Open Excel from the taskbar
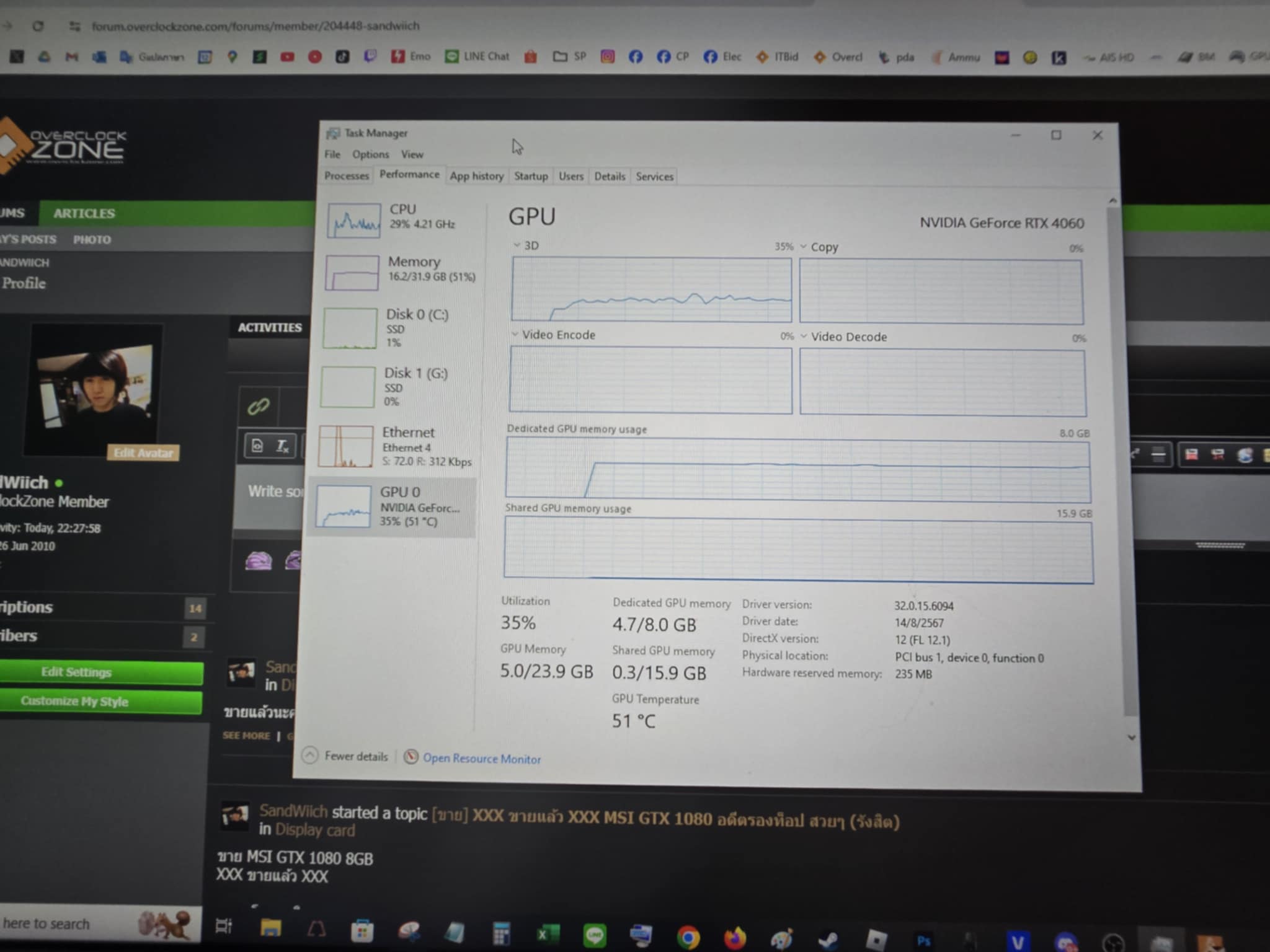Viewport: 1270px width, 952px height. [x=548, y=934]
